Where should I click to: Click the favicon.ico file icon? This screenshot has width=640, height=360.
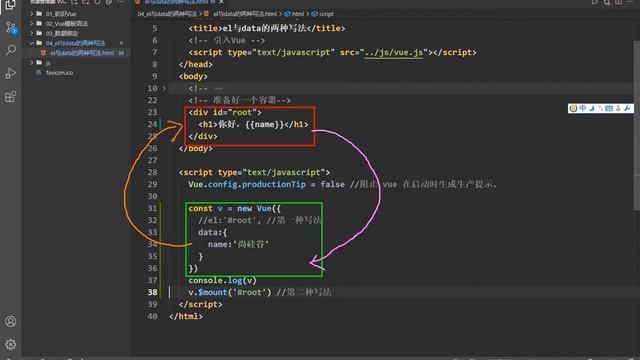point(39,72)
